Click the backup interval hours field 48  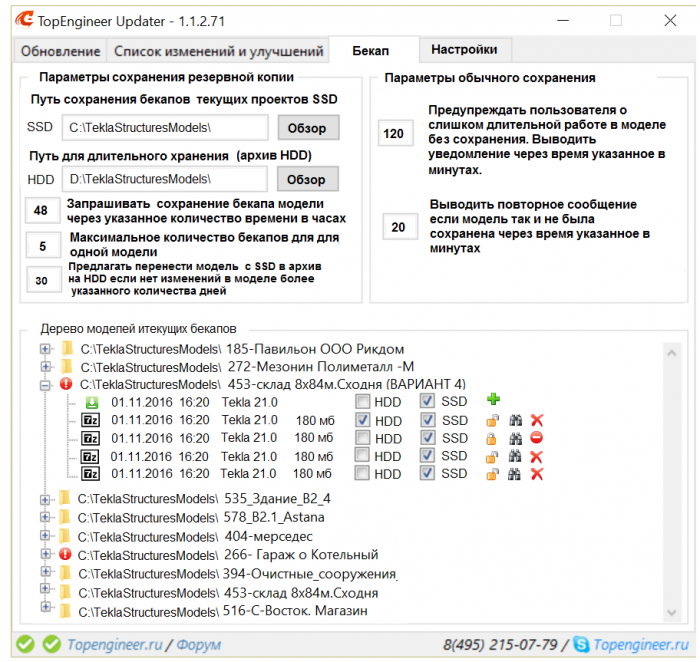(x=42, y=210)
